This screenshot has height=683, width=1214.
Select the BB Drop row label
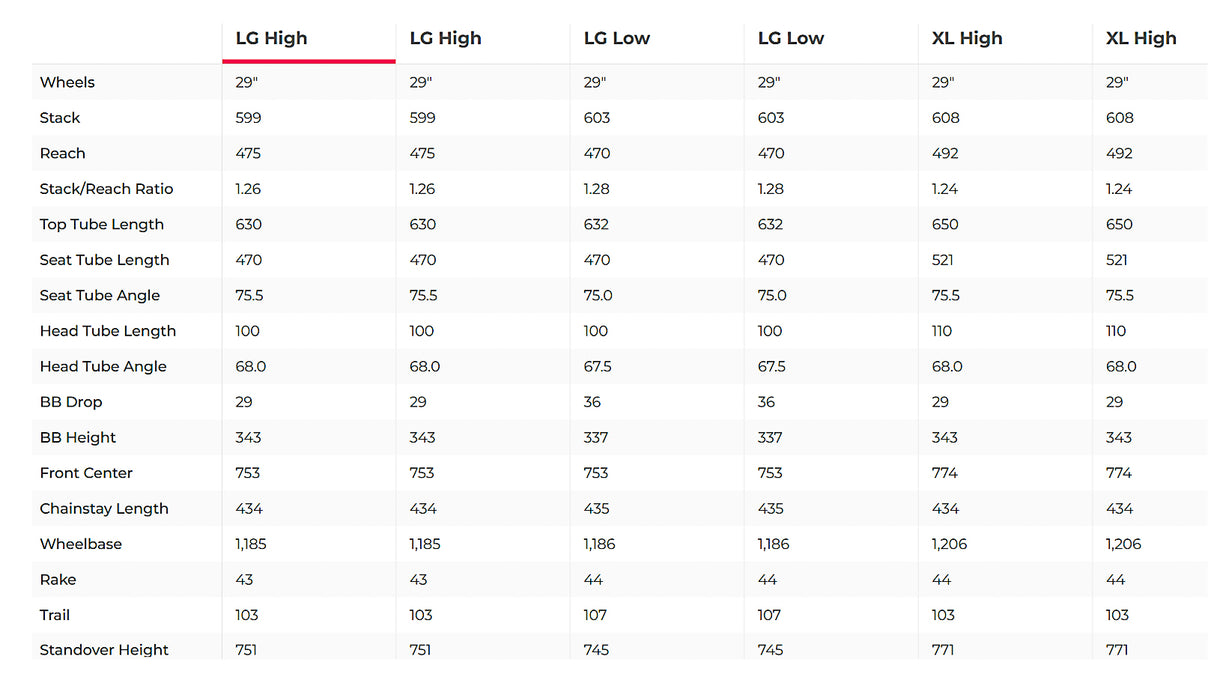pyautogui.click(x=71, y=402)
